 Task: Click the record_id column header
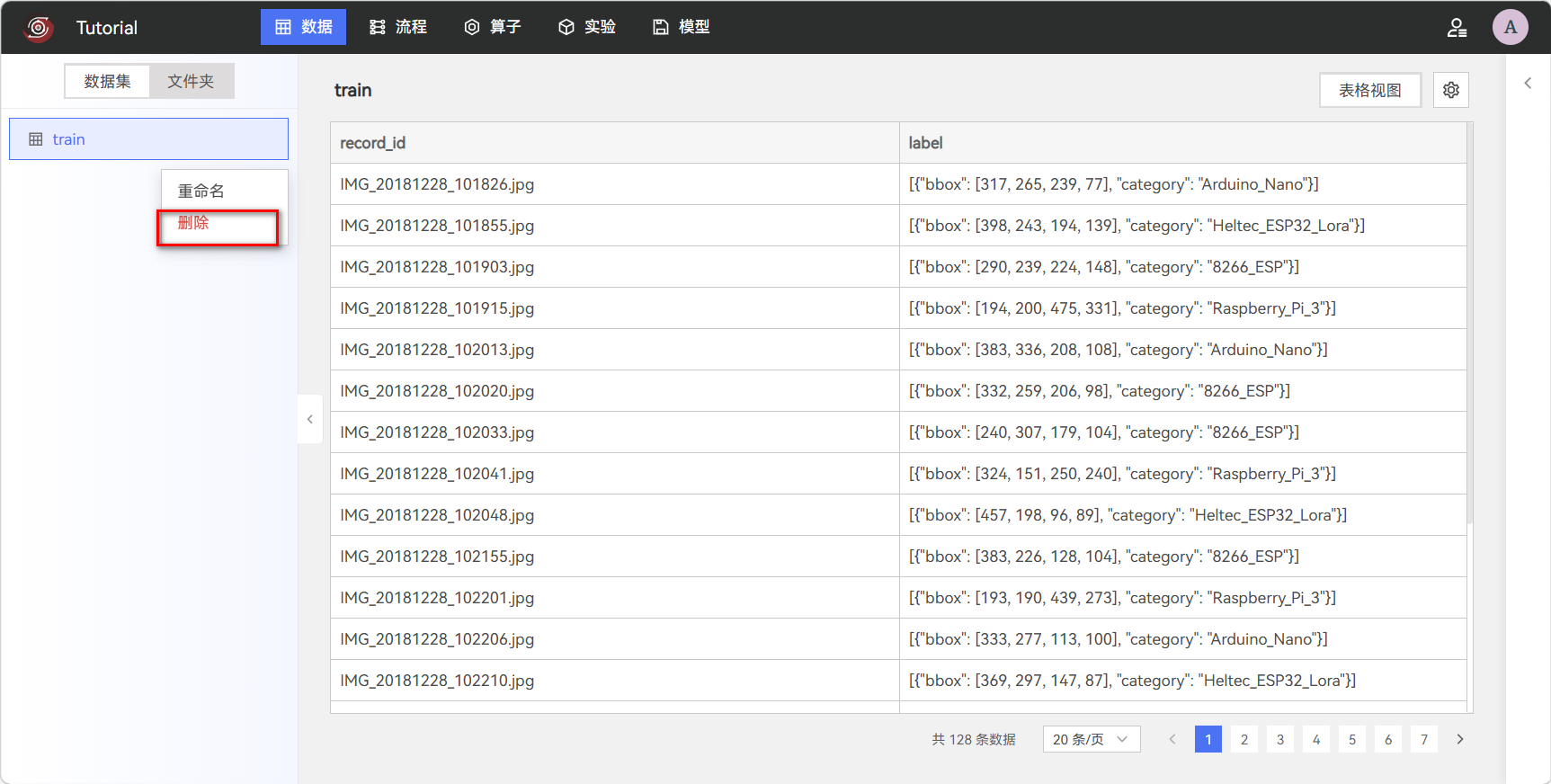coord(615,143)
